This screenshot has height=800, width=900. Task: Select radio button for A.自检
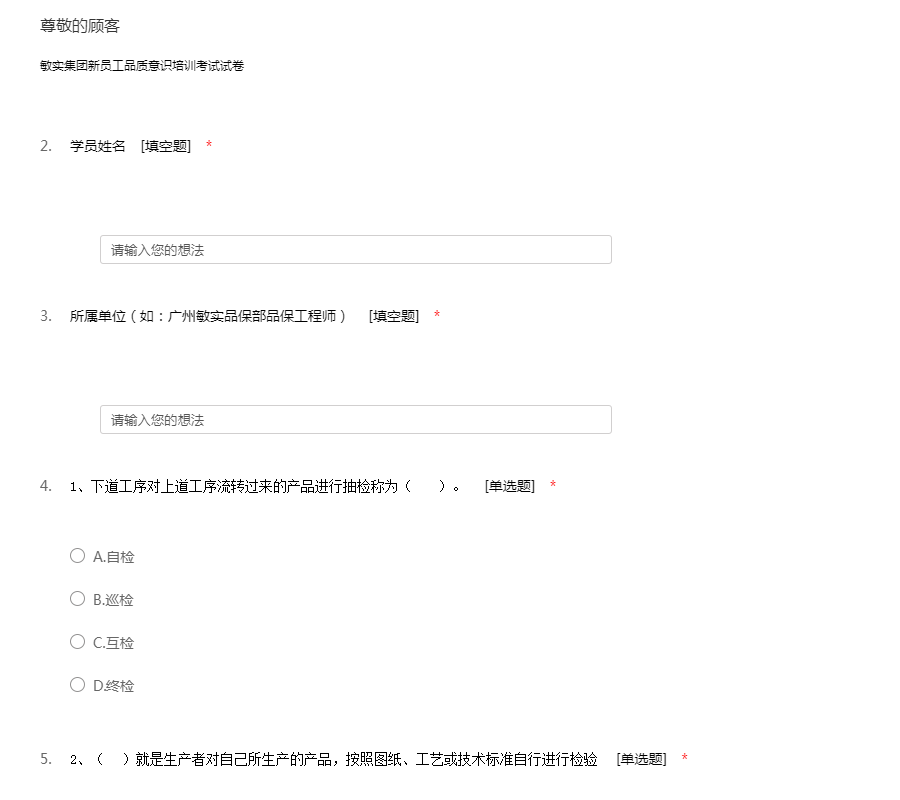[77, 556]
